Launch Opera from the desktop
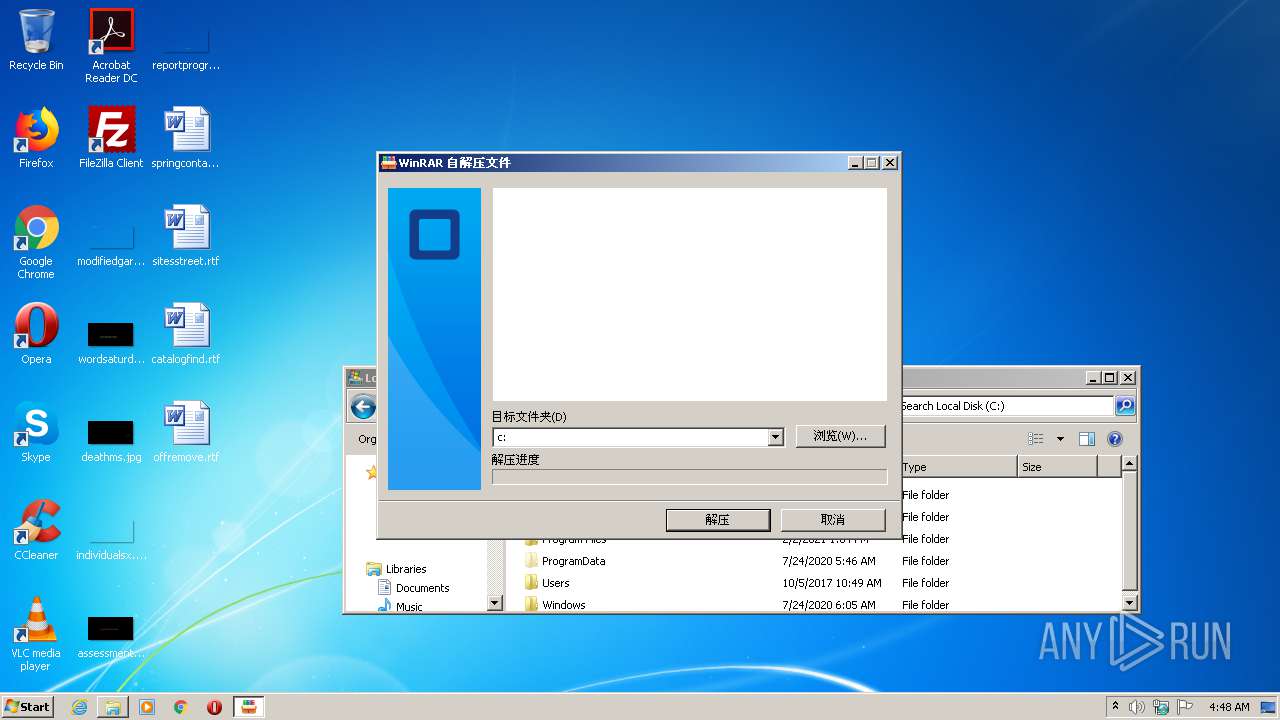Viewport: 1280px width, 720px height. pos(36,334)
